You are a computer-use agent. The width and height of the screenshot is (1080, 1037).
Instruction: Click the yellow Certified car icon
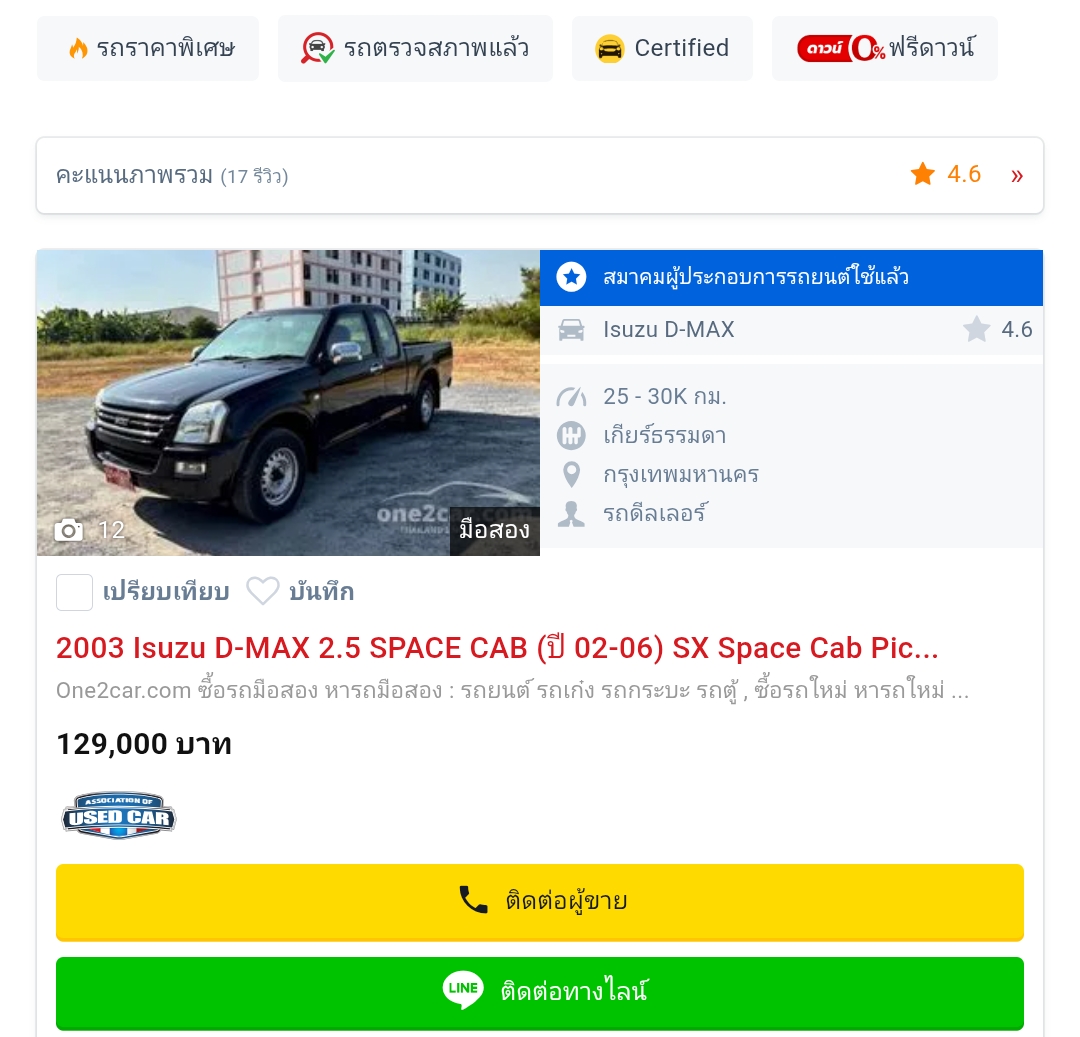(610, 49)
